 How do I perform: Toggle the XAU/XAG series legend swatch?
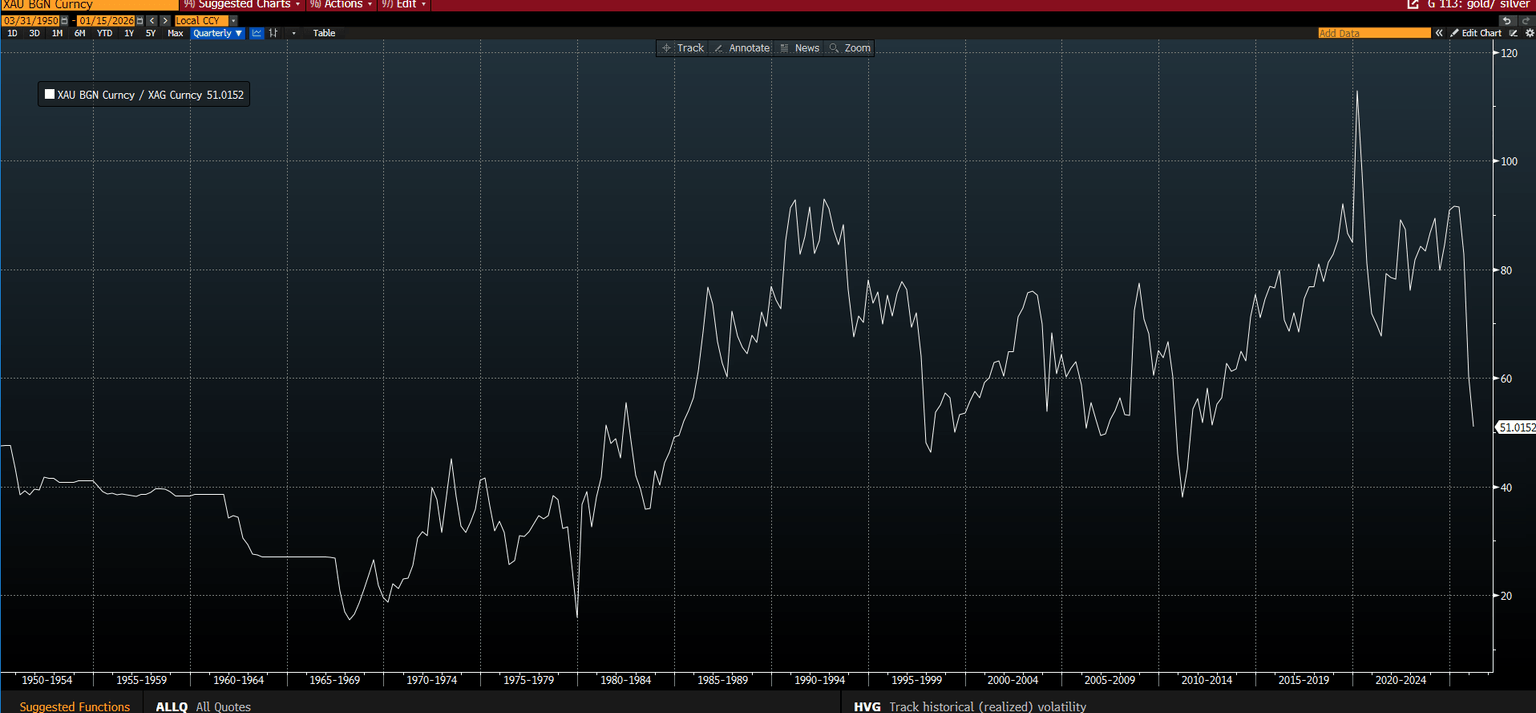[50, 95]
